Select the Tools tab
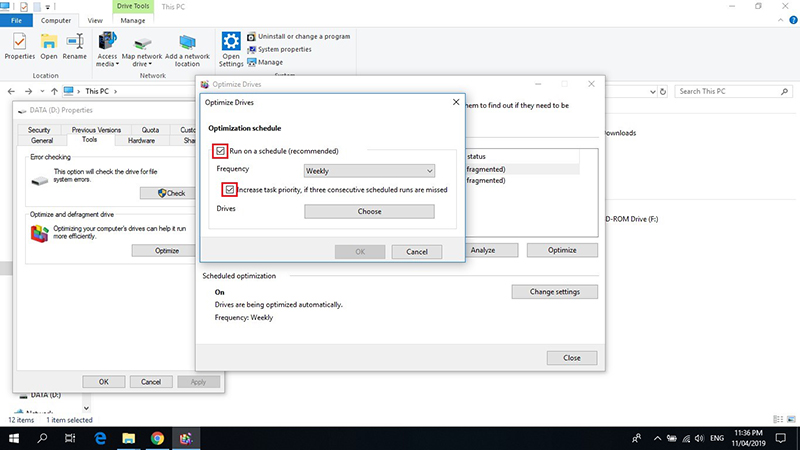Image resolution: width=800 pixels, height=450 pixels. click(x=89, y=140)
